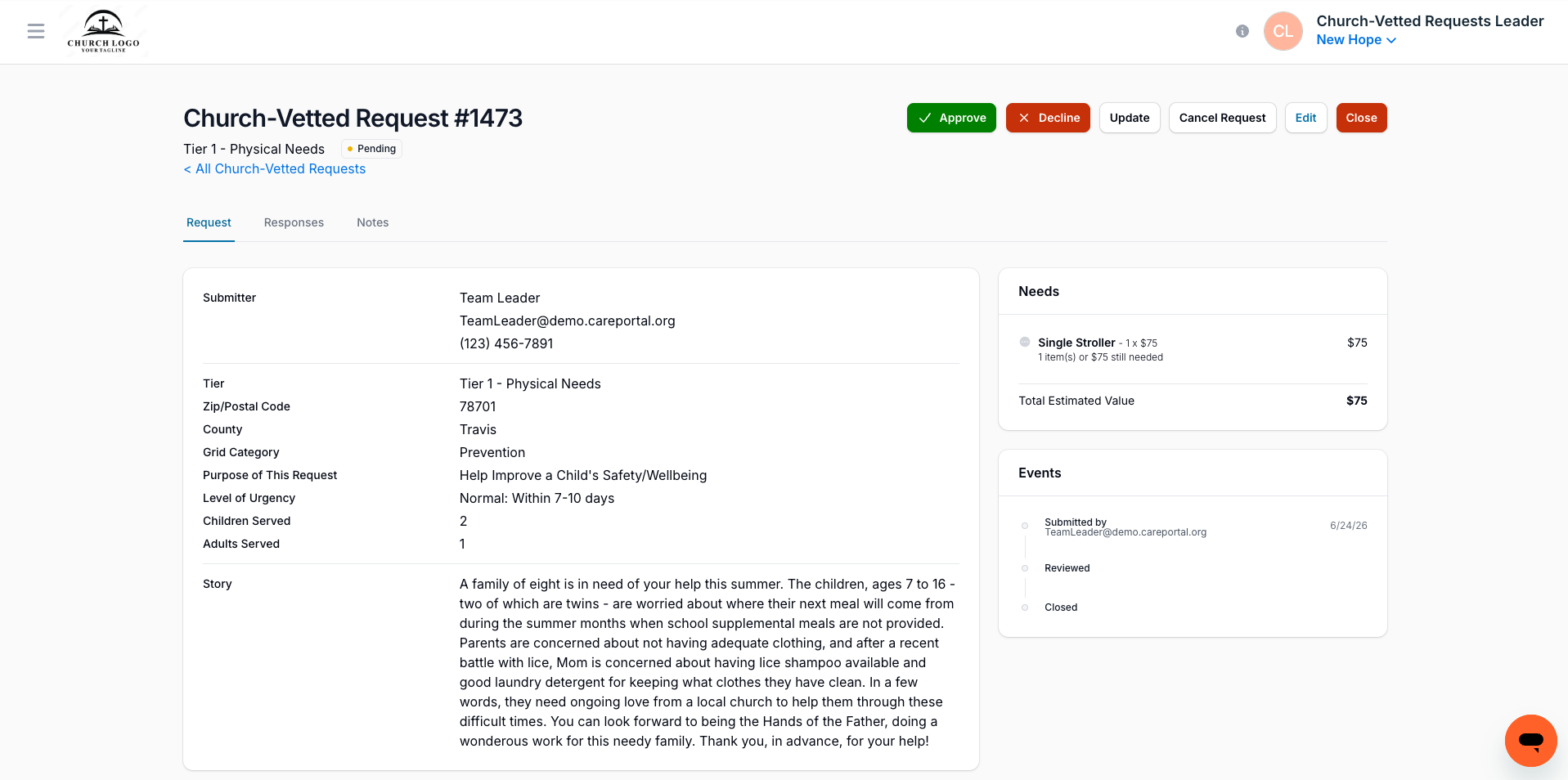The width and height of the screenshot is (1568, 780).
Task: Click the Pending status badge
Action: (371, 149)
